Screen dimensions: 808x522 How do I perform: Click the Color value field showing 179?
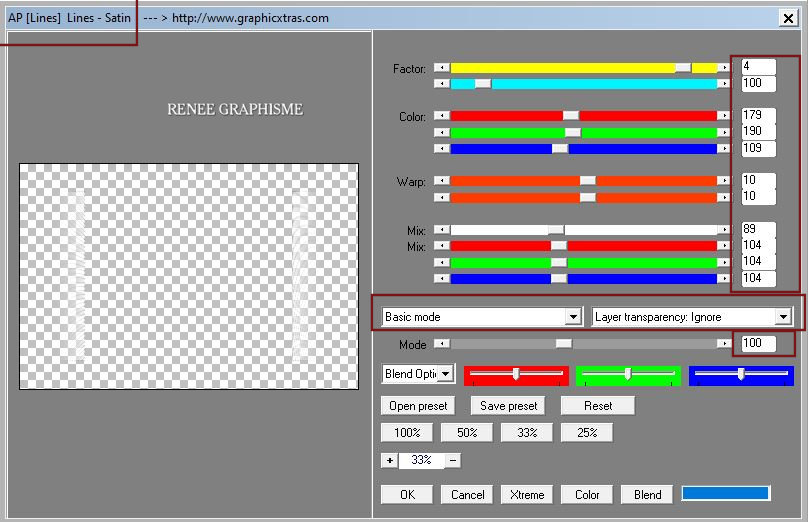point(758,115)
